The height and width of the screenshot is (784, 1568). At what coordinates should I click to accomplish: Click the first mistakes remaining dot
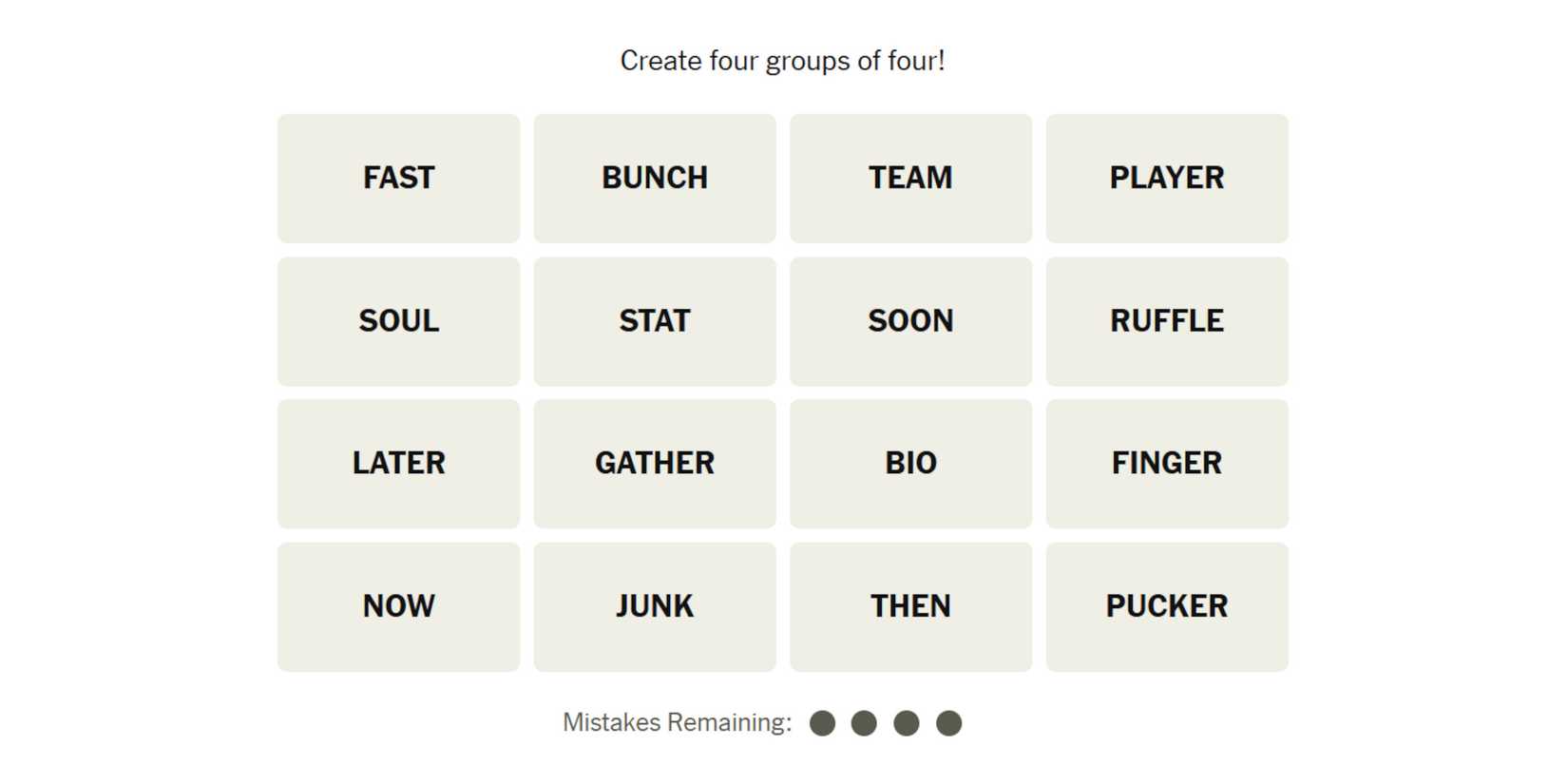822,723
